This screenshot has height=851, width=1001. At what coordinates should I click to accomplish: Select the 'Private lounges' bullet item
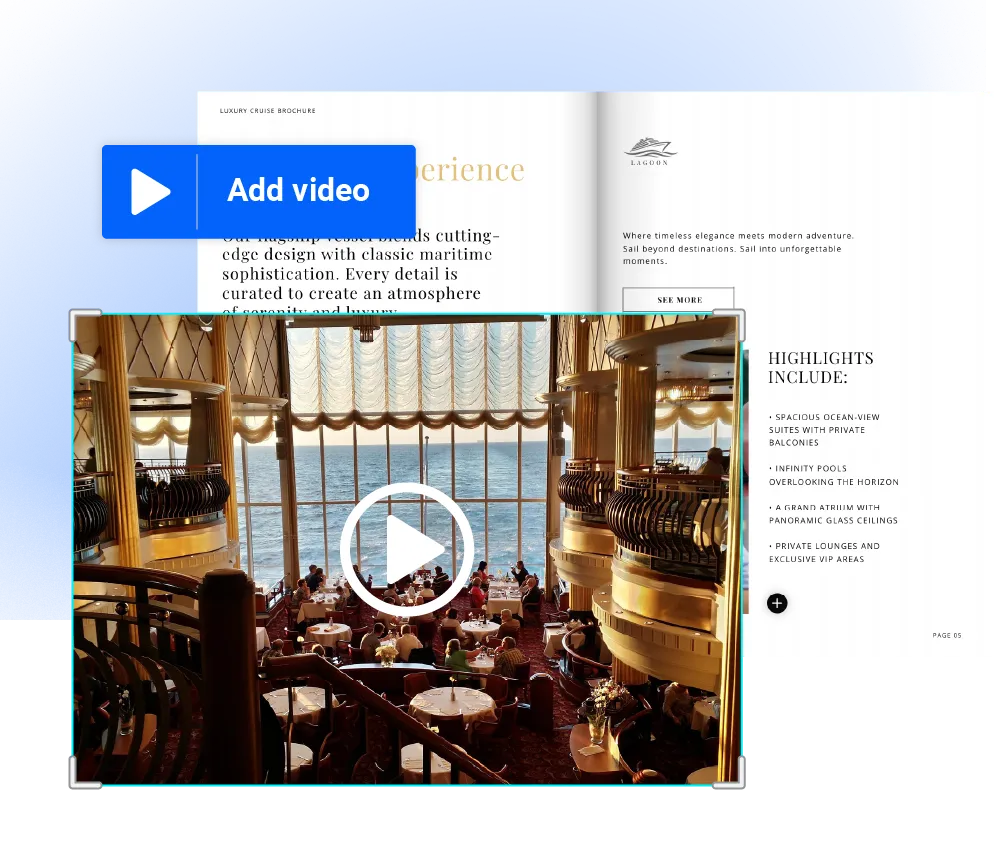click(824, 553)
